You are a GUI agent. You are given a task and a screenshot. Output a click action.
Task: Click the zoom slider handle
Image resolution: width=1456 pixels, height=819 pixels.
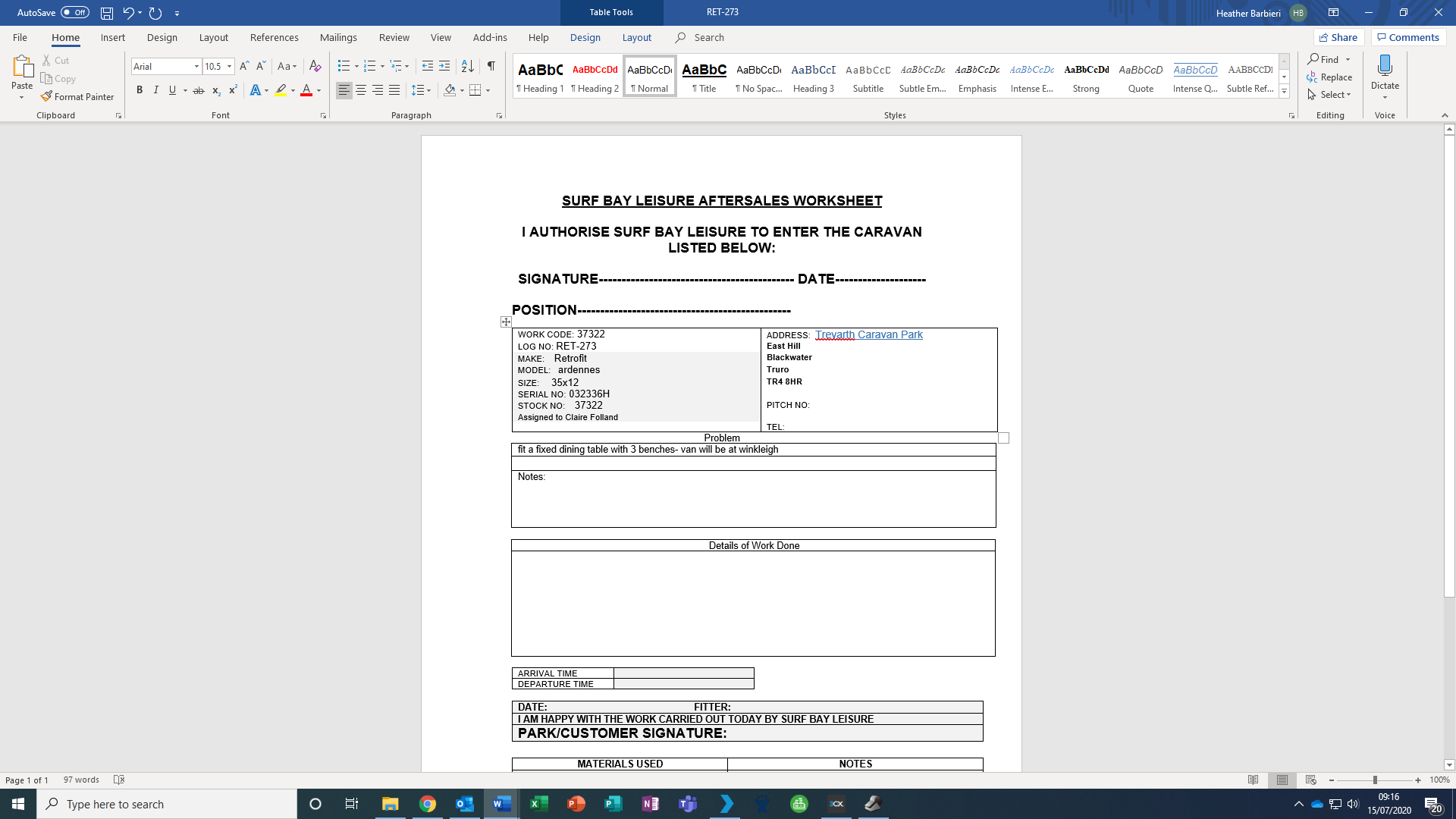click(1374, 780)
